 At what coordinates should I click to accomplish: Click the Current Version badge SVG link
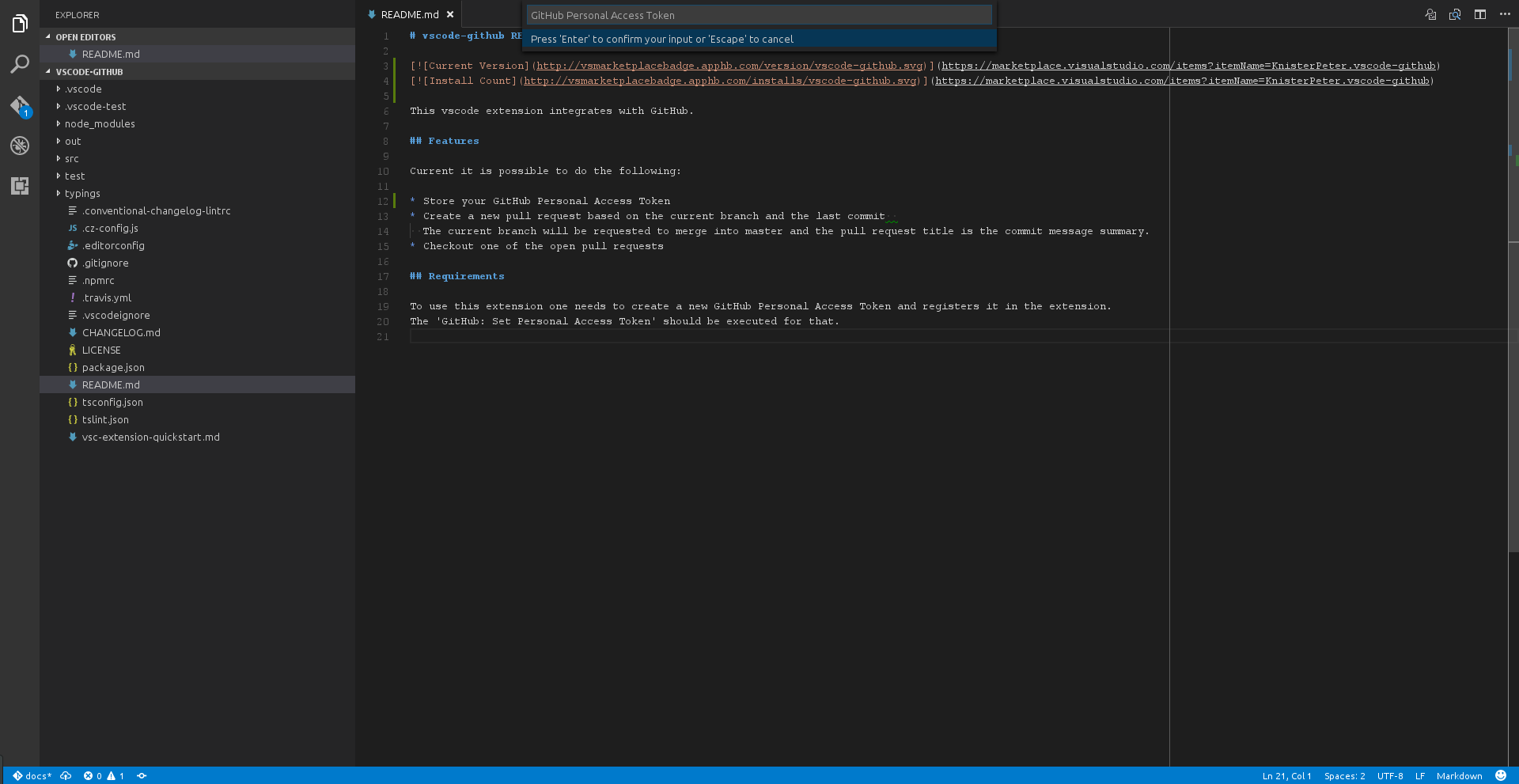click(x=729, y=66)
